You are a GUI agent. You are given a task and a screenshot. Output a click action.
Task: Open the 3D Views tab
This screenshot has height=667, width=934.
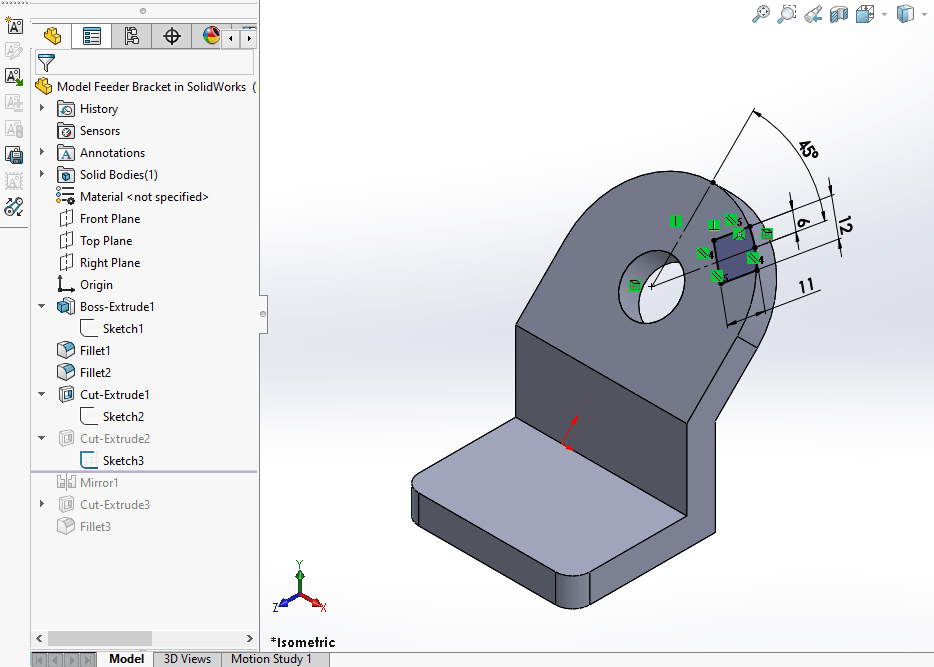click(x=186, y=659)
